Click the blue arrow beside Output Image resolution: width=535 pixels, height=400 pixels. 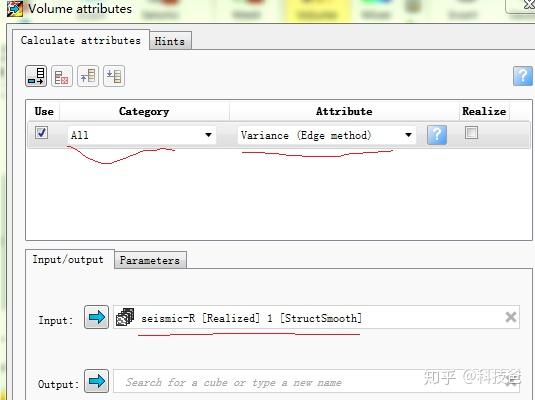click(97, 381)
